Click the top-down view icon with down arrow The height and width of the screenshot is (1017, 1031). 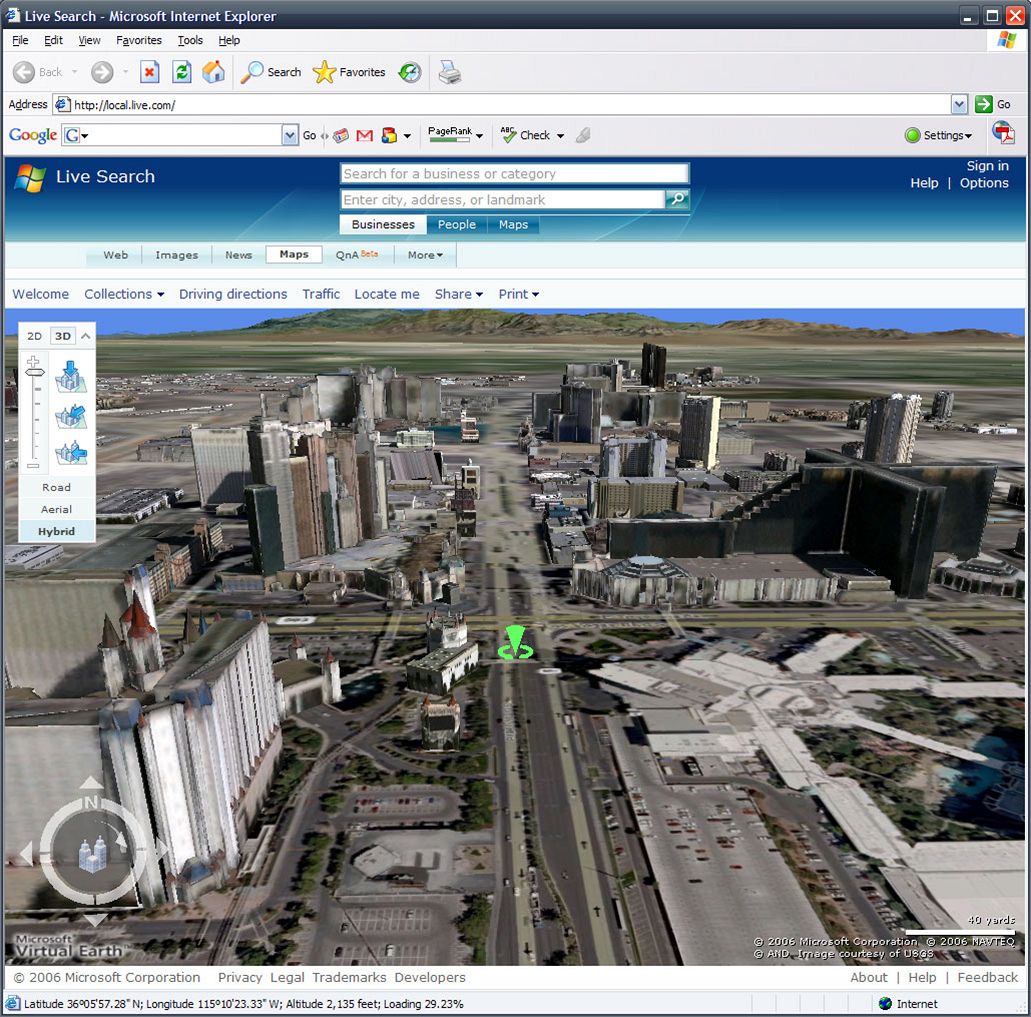click(x=72, y=377)
